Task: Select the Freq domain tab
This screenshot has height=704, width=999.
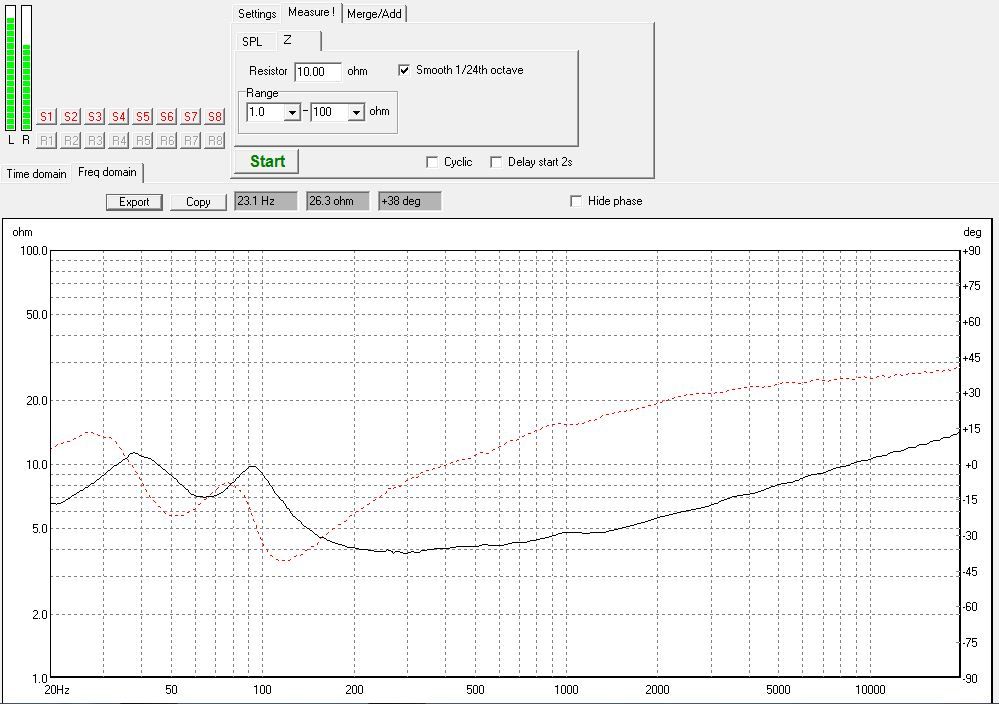Action: coord(107,173)
